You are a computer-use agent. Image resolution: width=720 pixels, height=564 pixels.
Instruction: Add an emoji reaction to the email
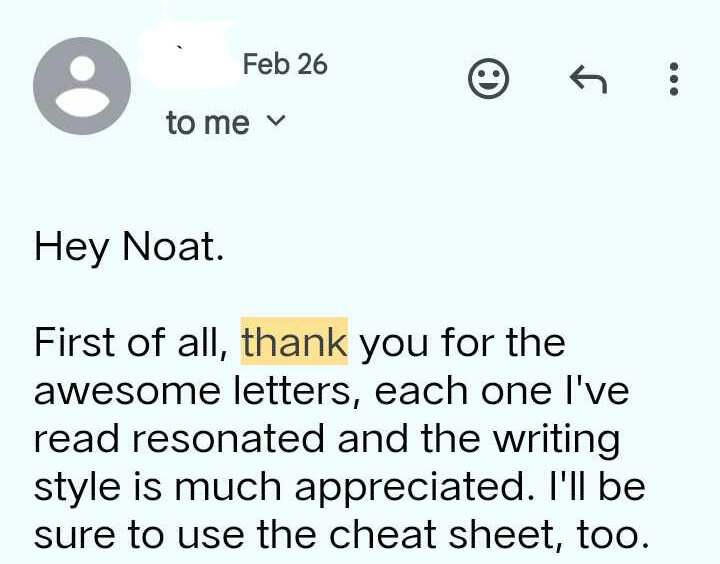(x=489, y=78)
